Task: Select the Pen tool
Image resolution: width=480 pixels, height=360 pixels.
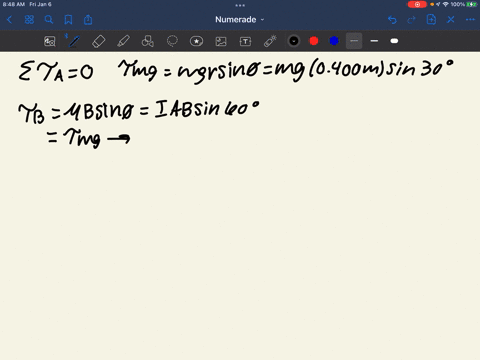Action: (x=74, y=41)
